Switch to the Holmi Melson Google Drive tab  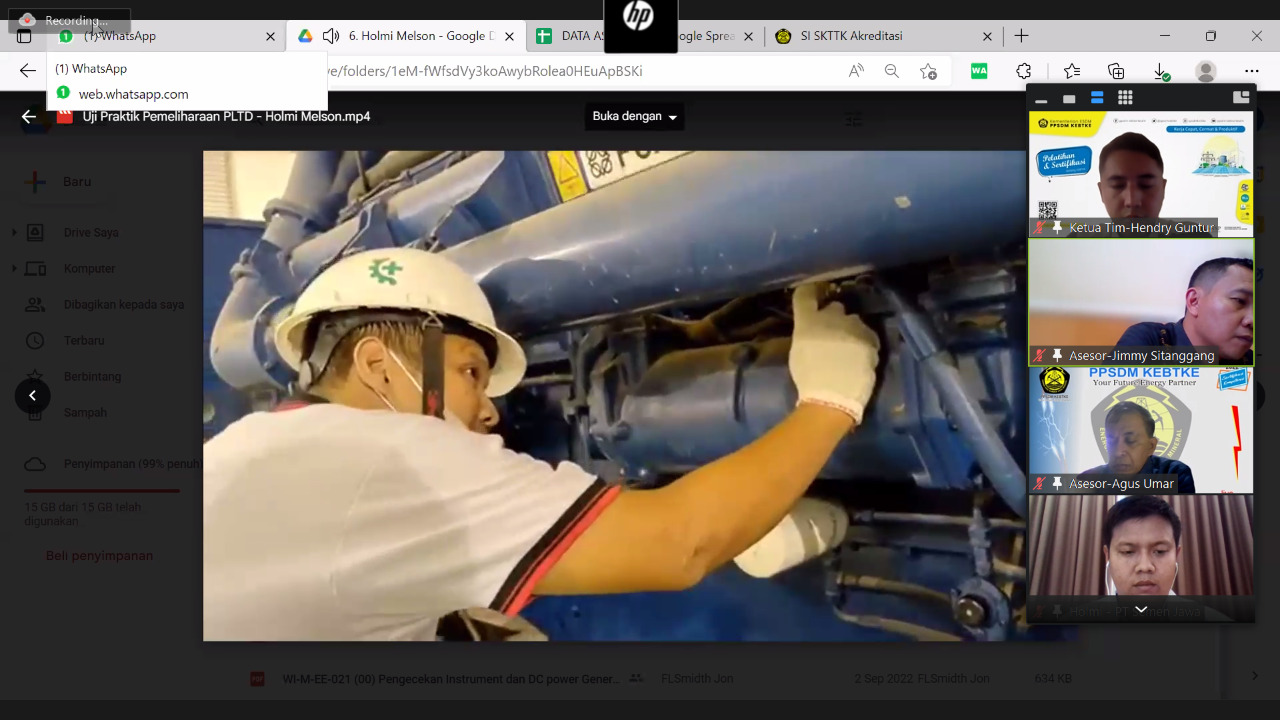406,36
